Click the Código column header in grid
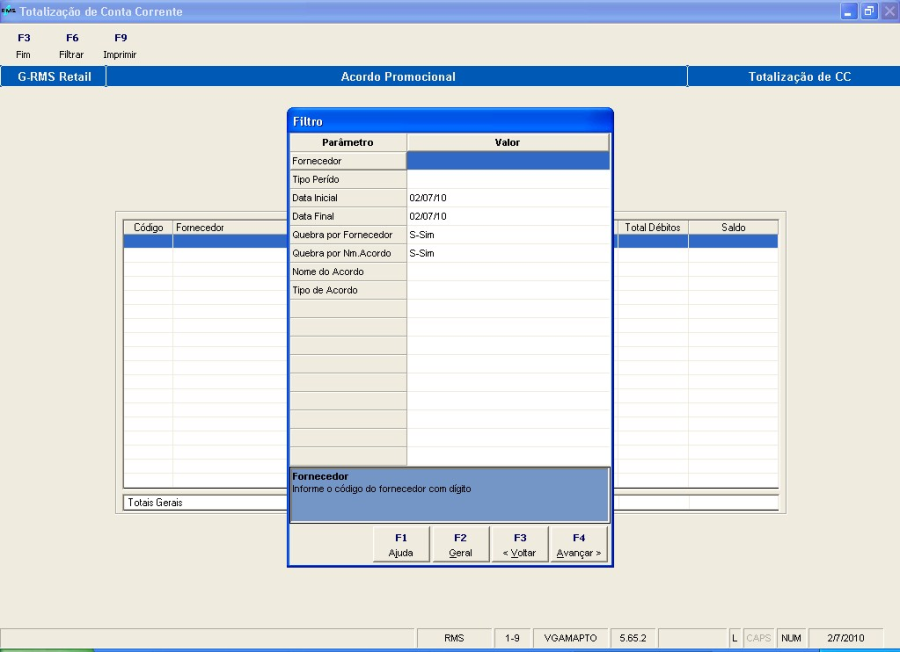The width and height of the screenshot is (900, 652). click(x=148, y=227)
